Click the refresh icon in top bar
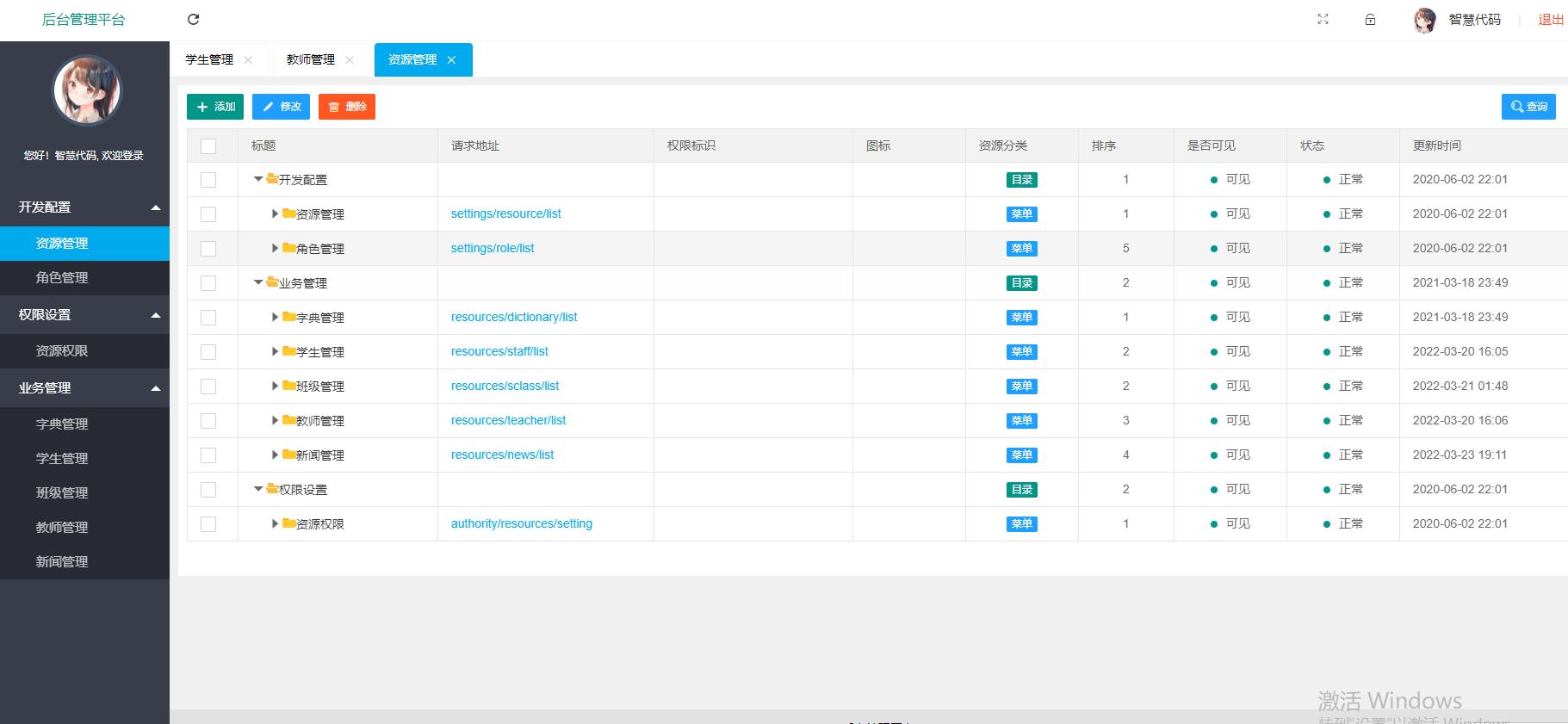Viewport: 1568px width, 724px height. (x=193, y=19)
